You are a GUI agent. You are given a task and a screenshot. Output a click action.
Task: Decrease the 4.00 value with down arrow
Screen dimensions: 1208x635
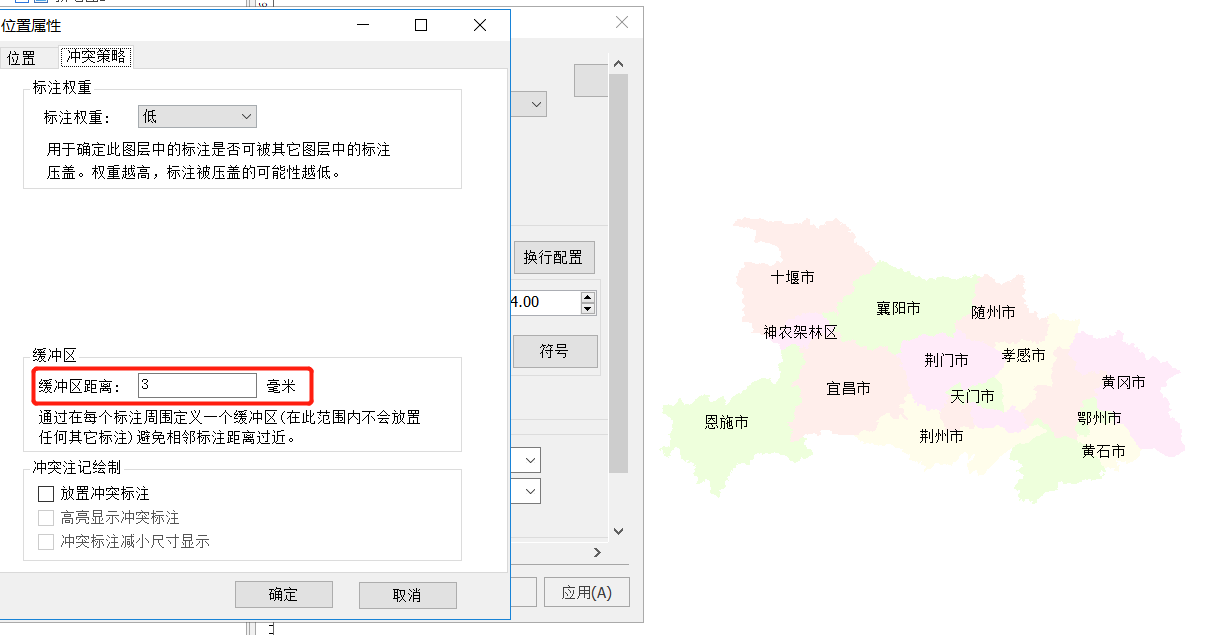(x=588, y=308)
